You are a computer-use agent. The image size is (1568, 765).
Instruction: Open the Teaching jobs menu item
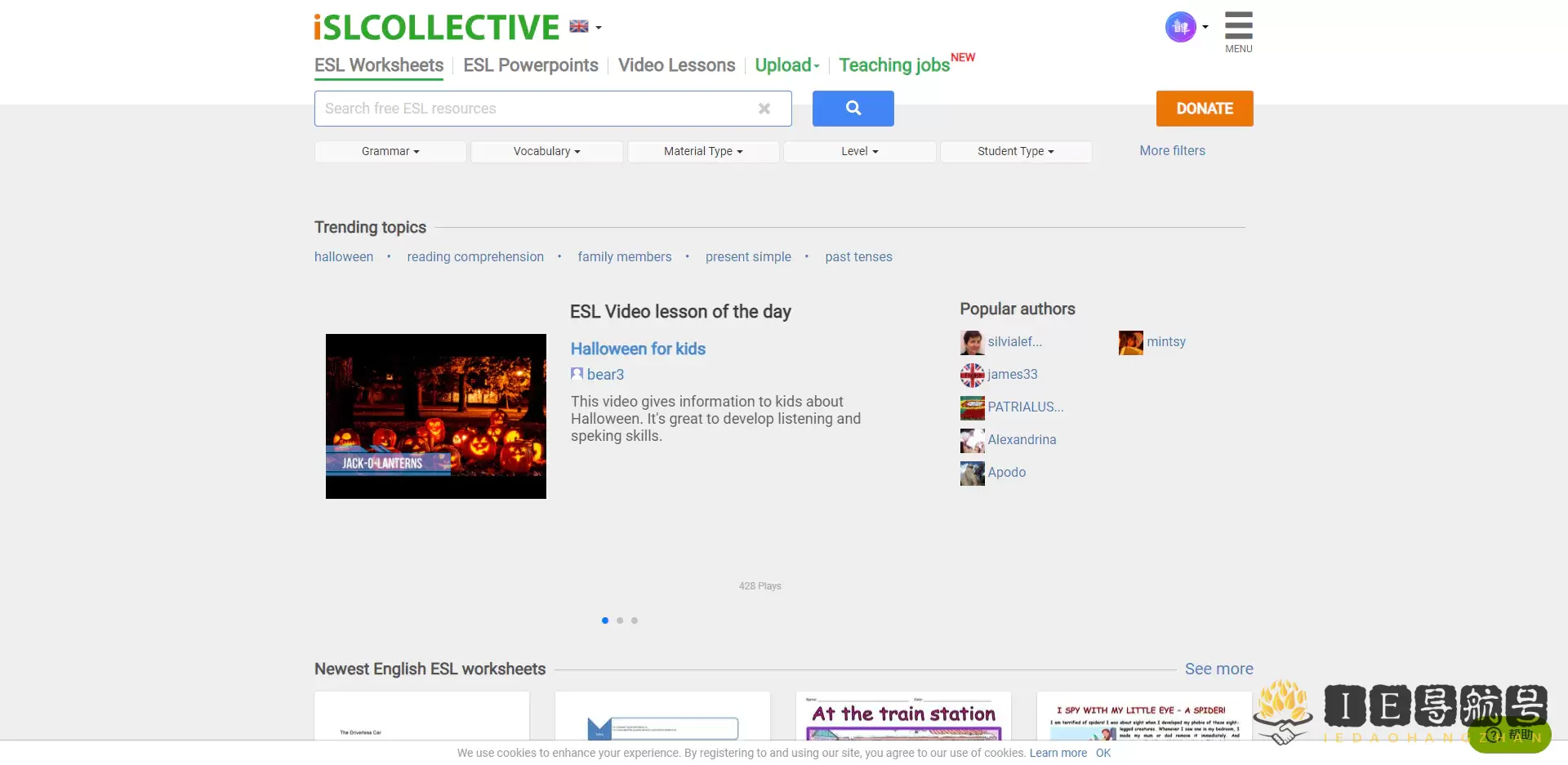coord(893,65)
